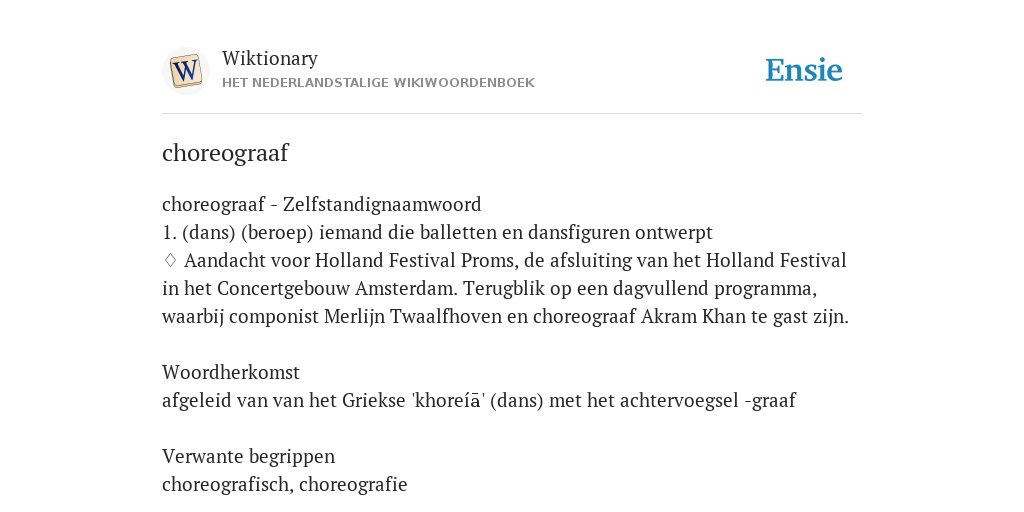Viewport: 1024px width, 512px height.
Task: Open the related term 'choreografie'
Action: [x=353, y=485]
